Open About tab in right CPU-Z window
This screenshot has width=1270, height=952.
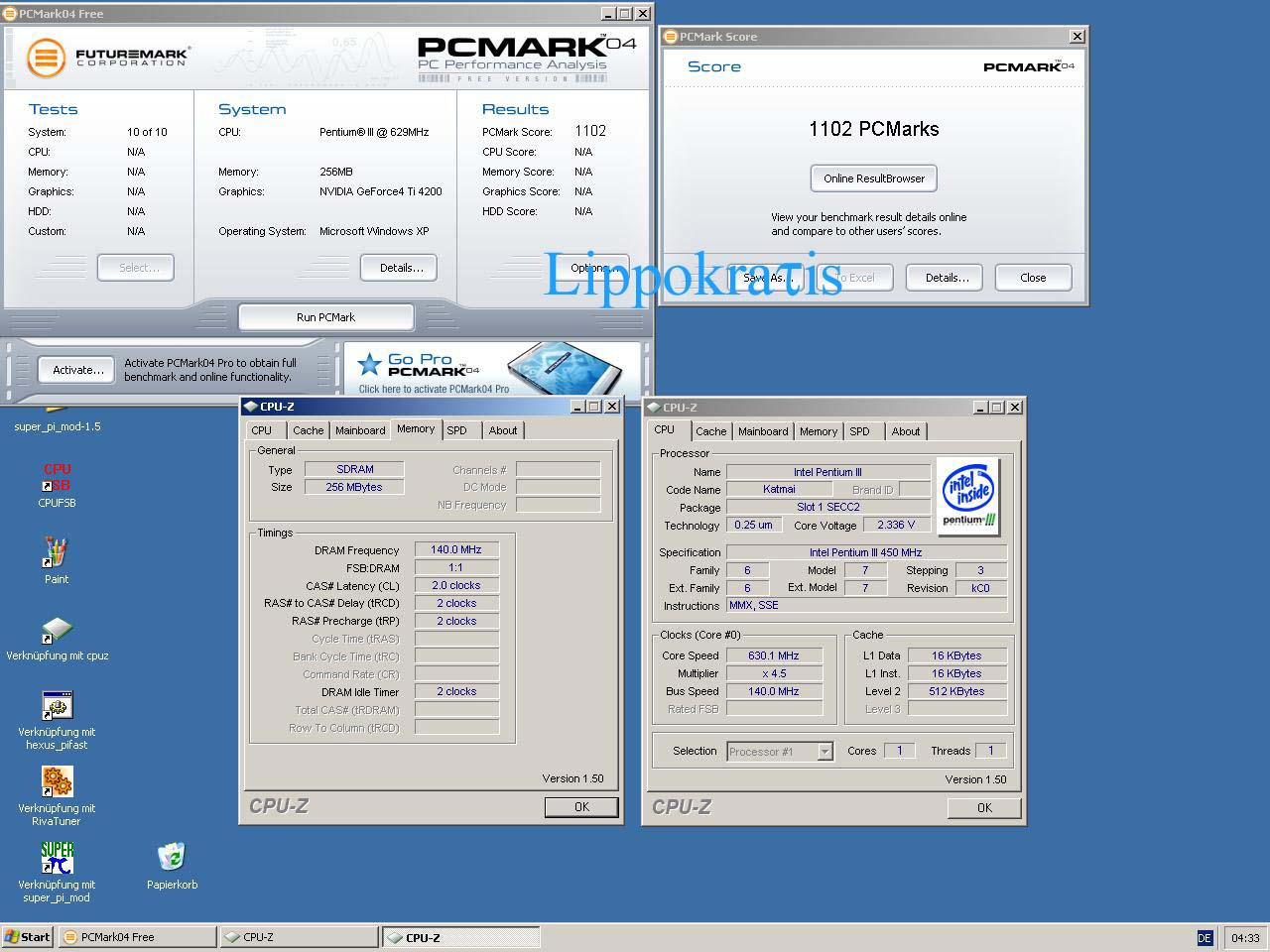click(x=906, y=431)
